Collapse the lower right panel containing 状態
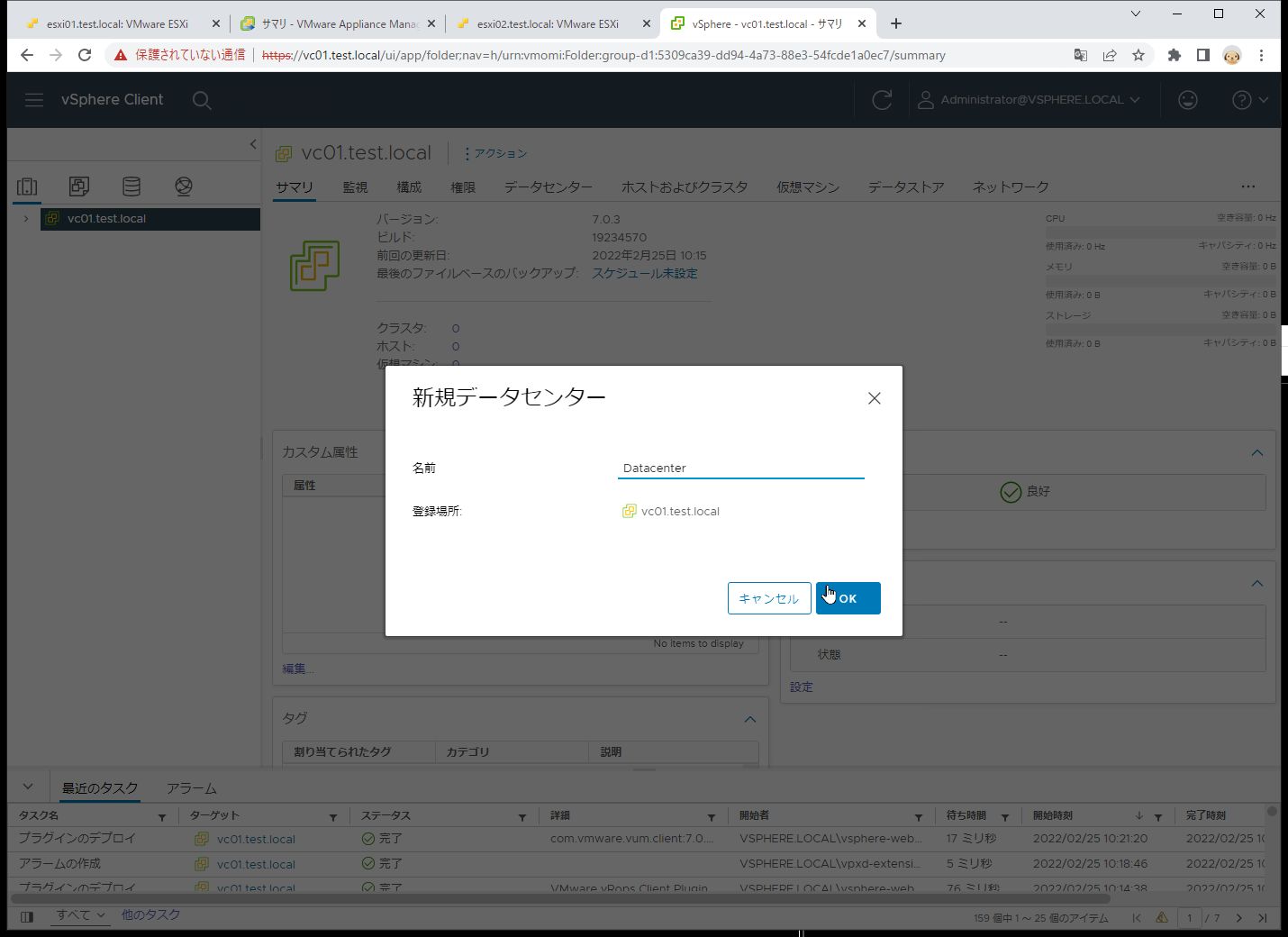This screenshot has height=937, width=1288. coord(1257,584)
